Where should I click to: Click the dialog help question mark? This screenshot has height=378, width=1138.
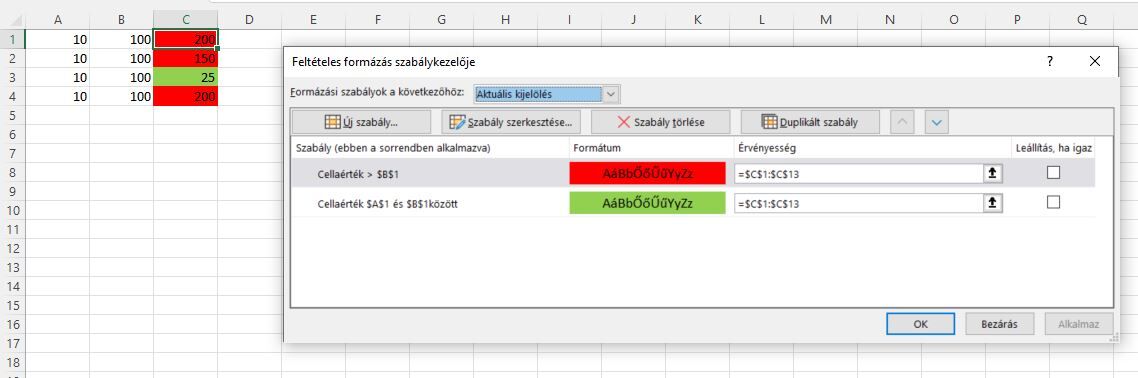click(x=1049, y=62)
